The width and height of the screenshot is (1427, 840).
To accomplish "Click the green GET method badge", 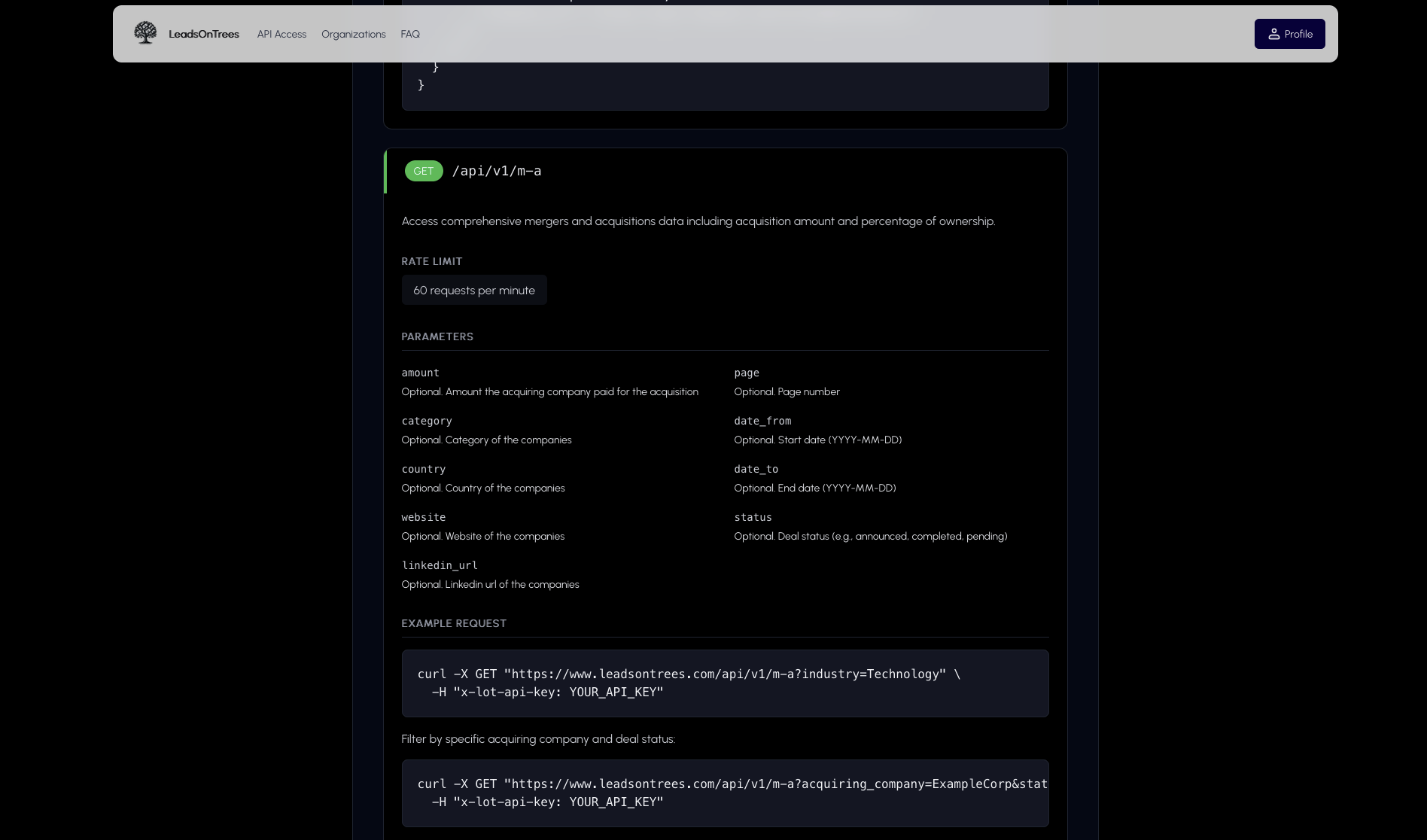I will pos(424,171).
